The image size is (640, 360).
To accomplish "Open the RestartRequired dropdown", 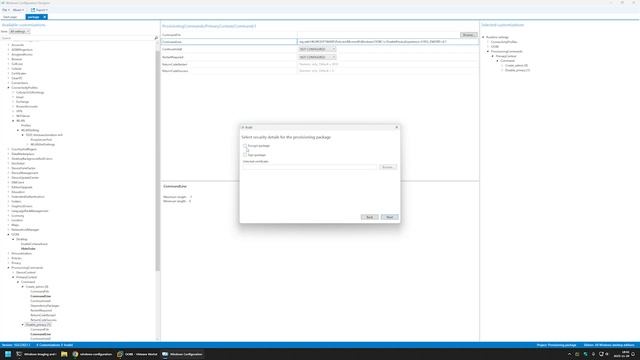I will tap(317, 57).
